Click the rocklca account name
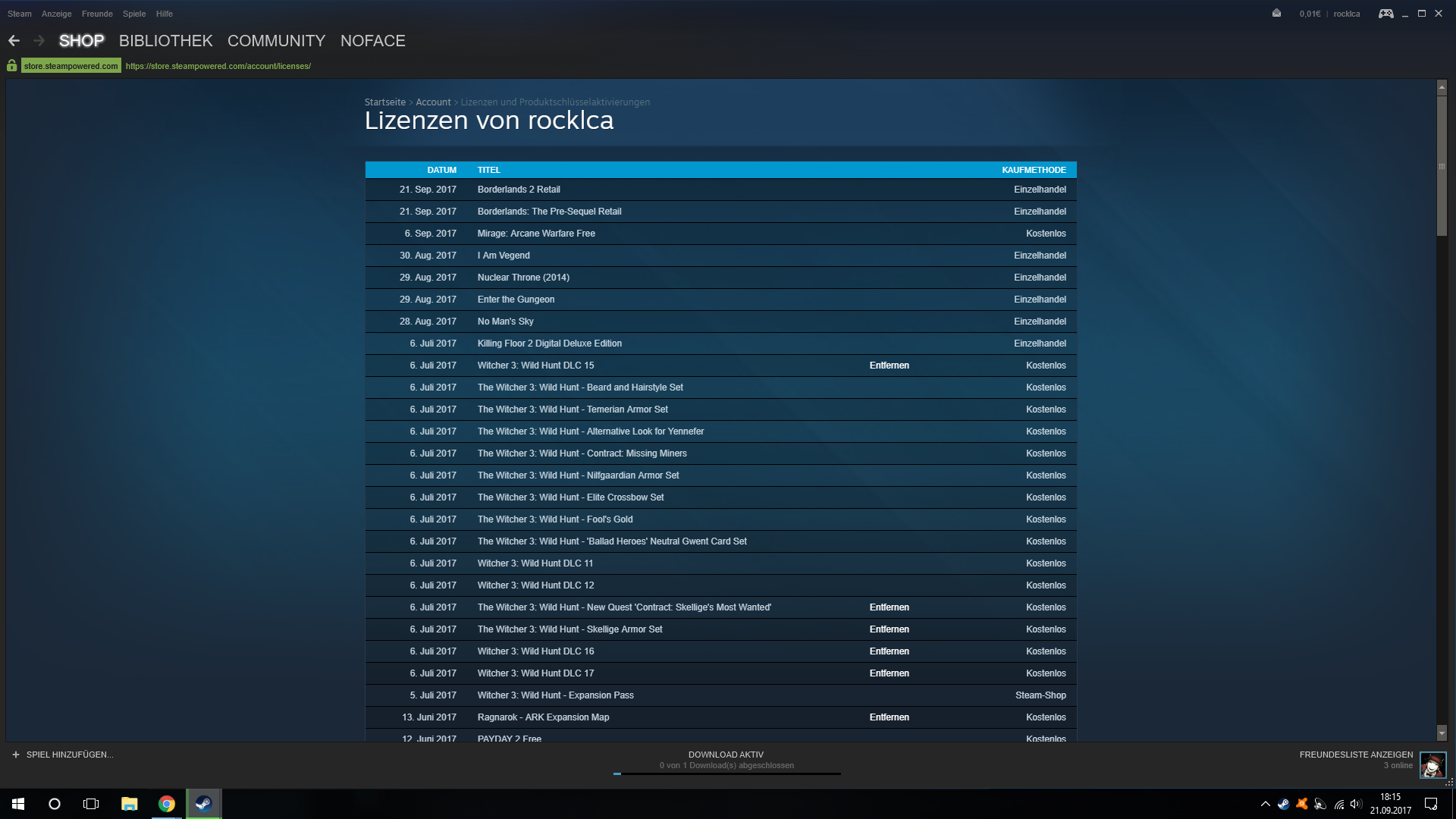The image size is (1456, 819). tap(1347, 14)
